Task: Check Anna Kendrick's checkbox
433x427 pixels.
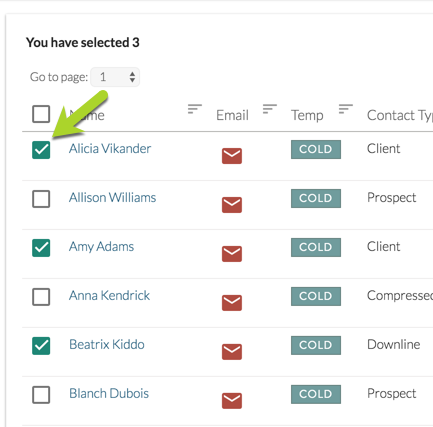Action: pos(41,297)
